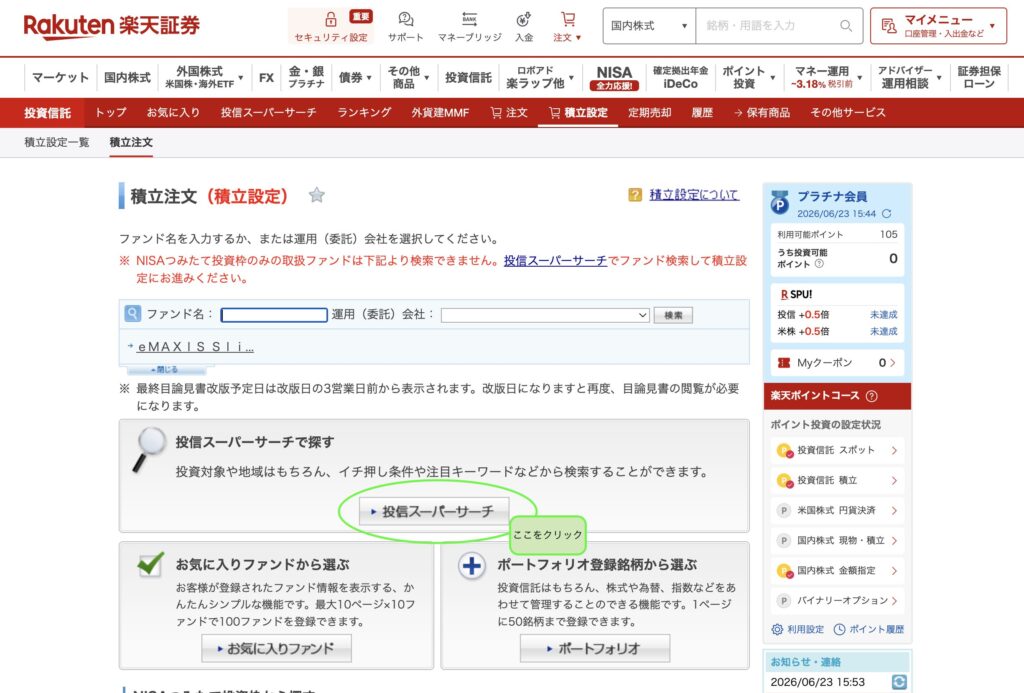Click the 利用設定 gear icon
Image resolution: width=1024 pixels, height=693 pixels.
pos(777,630)
